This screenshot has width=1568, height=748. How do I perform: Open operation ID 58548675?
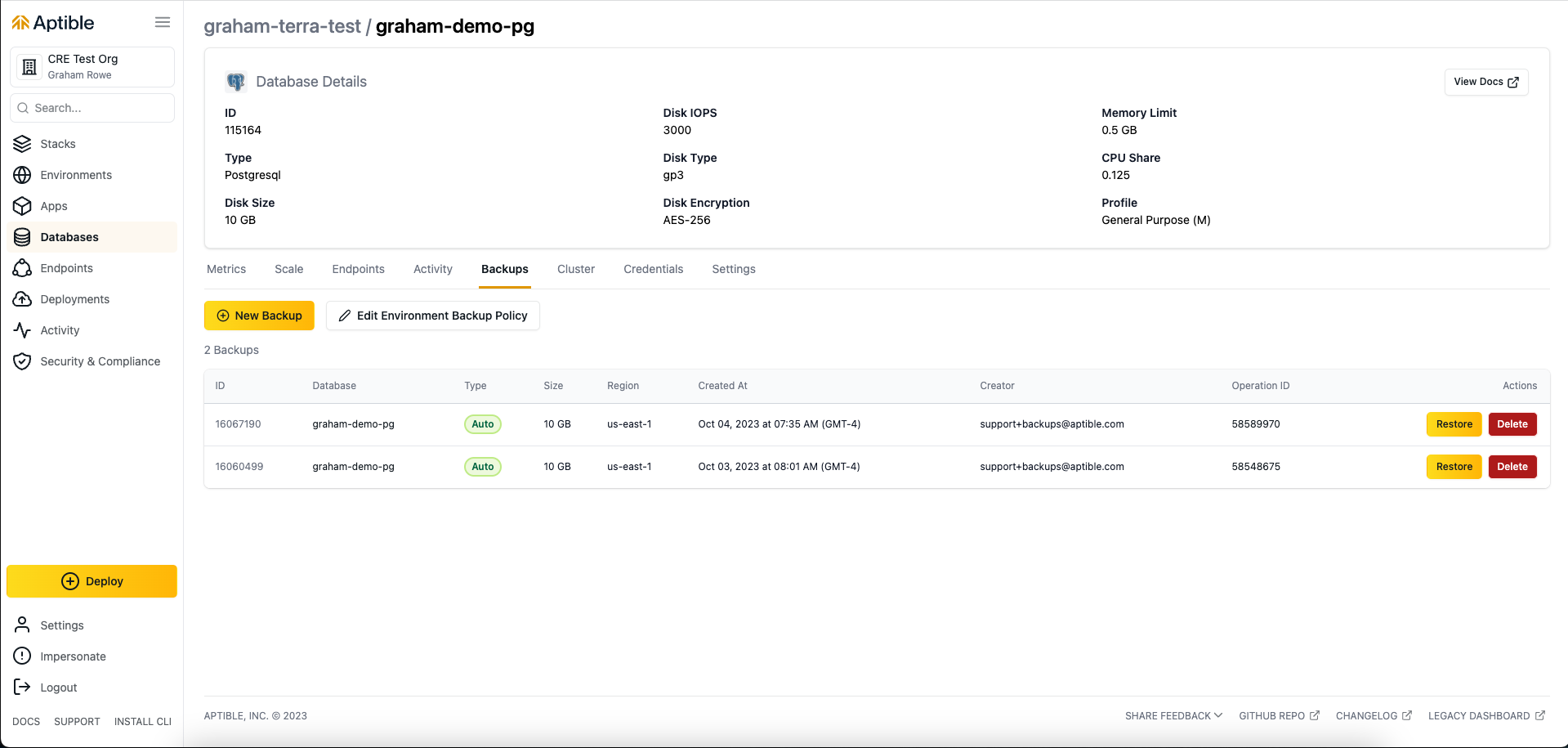[x=1256, y=467]
